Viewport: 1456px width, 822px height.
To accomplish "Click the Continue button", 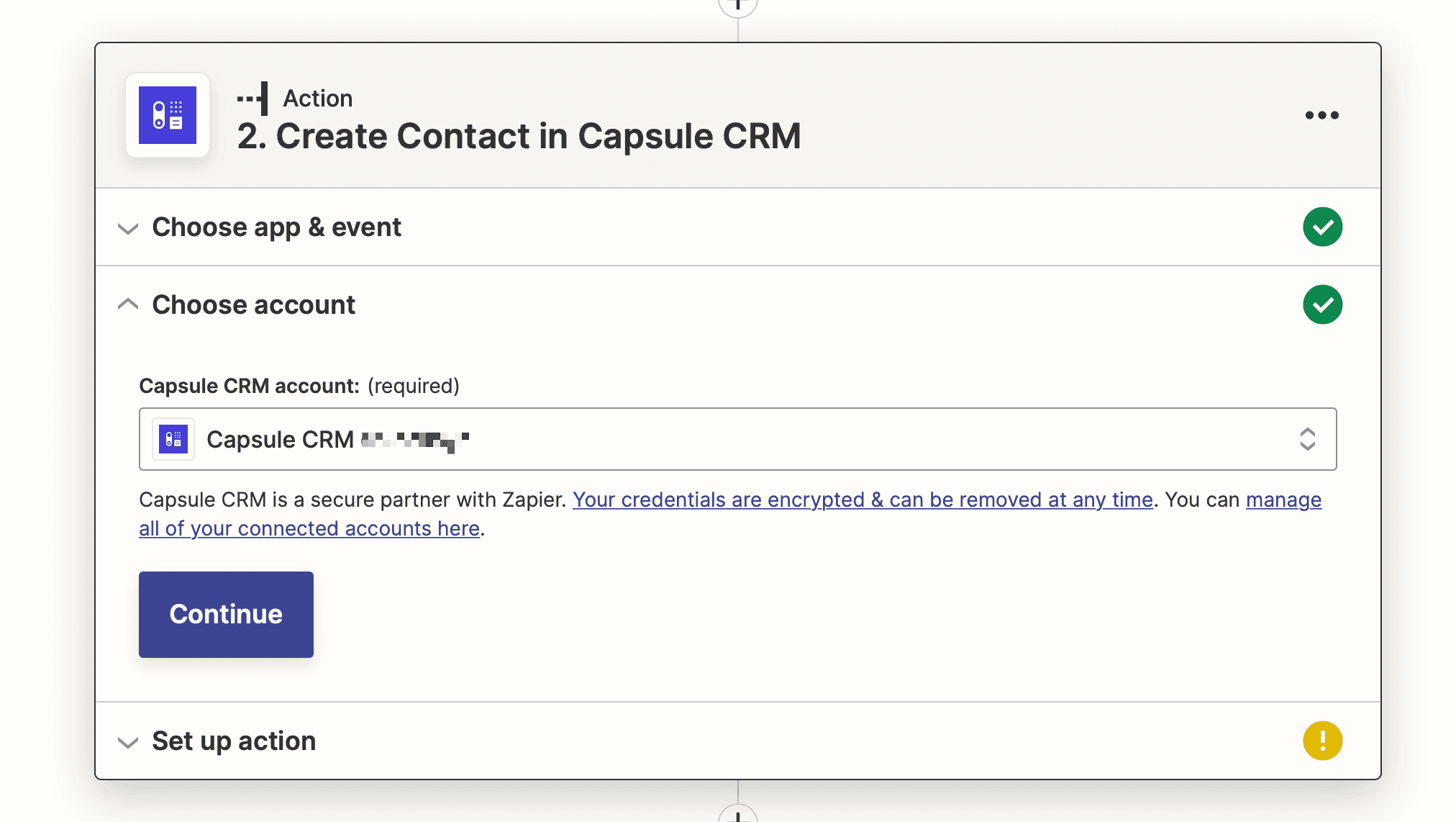I will point(226,615).
